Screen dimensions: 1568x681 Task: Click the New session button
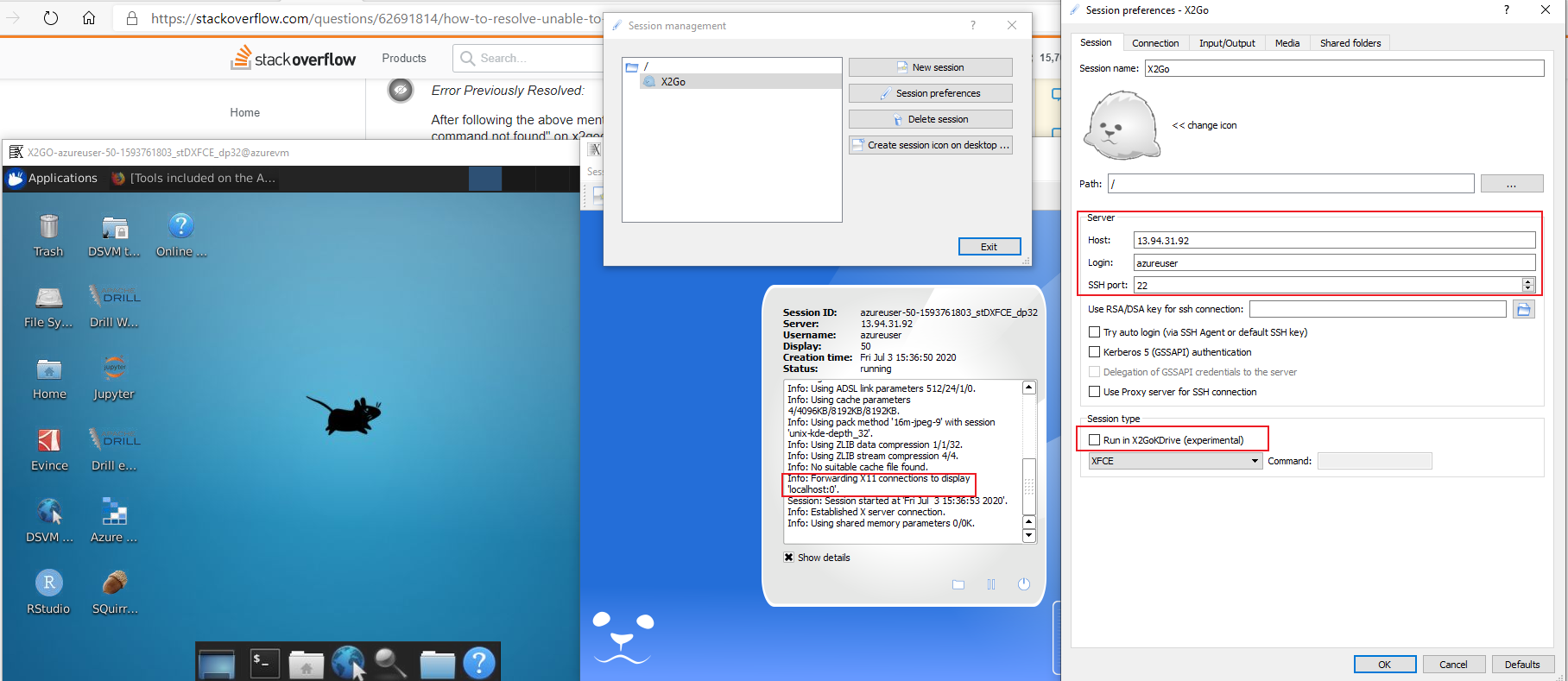[931, 67]
